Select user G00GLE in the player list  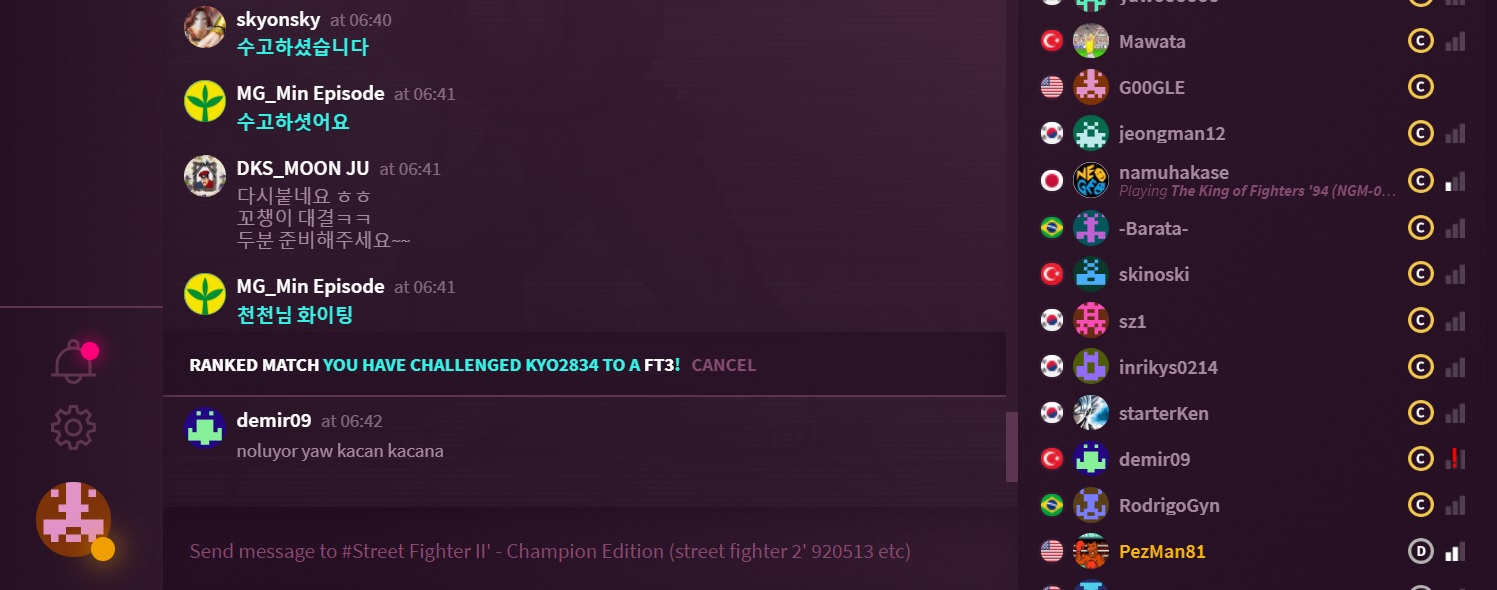pyautogui.click(x=1152, y=87)
